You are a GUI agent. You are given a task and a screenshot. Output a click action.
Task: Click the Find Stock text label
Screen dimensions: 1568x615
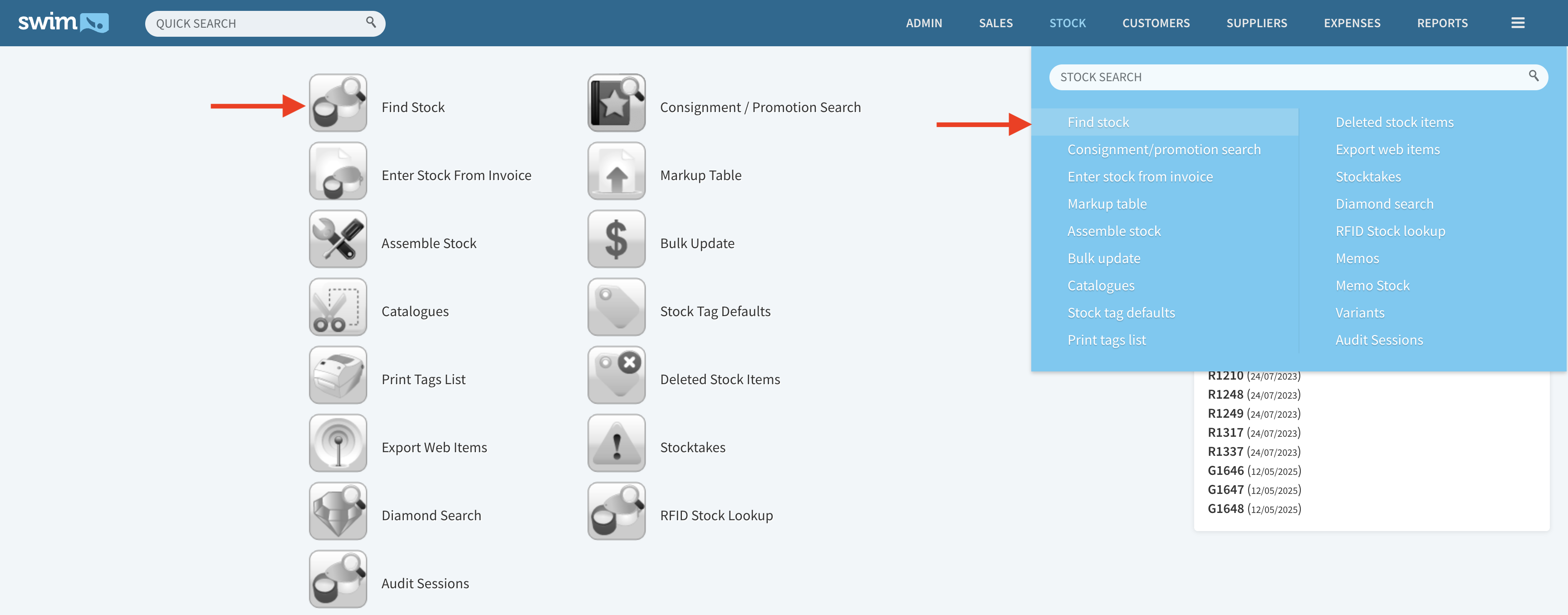[x=413, y=107]
